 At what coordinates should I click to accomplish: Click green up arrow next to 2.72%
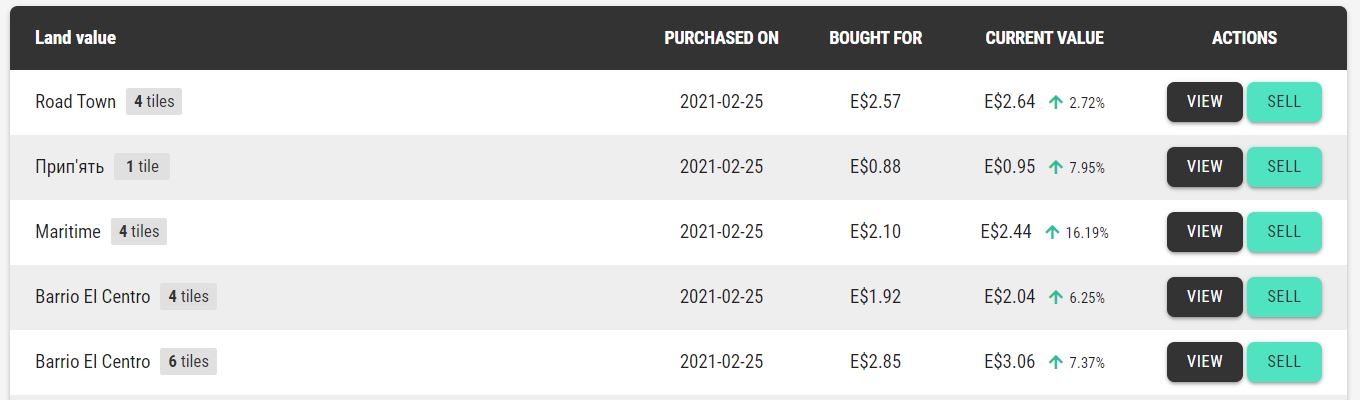coord(1056,102)
